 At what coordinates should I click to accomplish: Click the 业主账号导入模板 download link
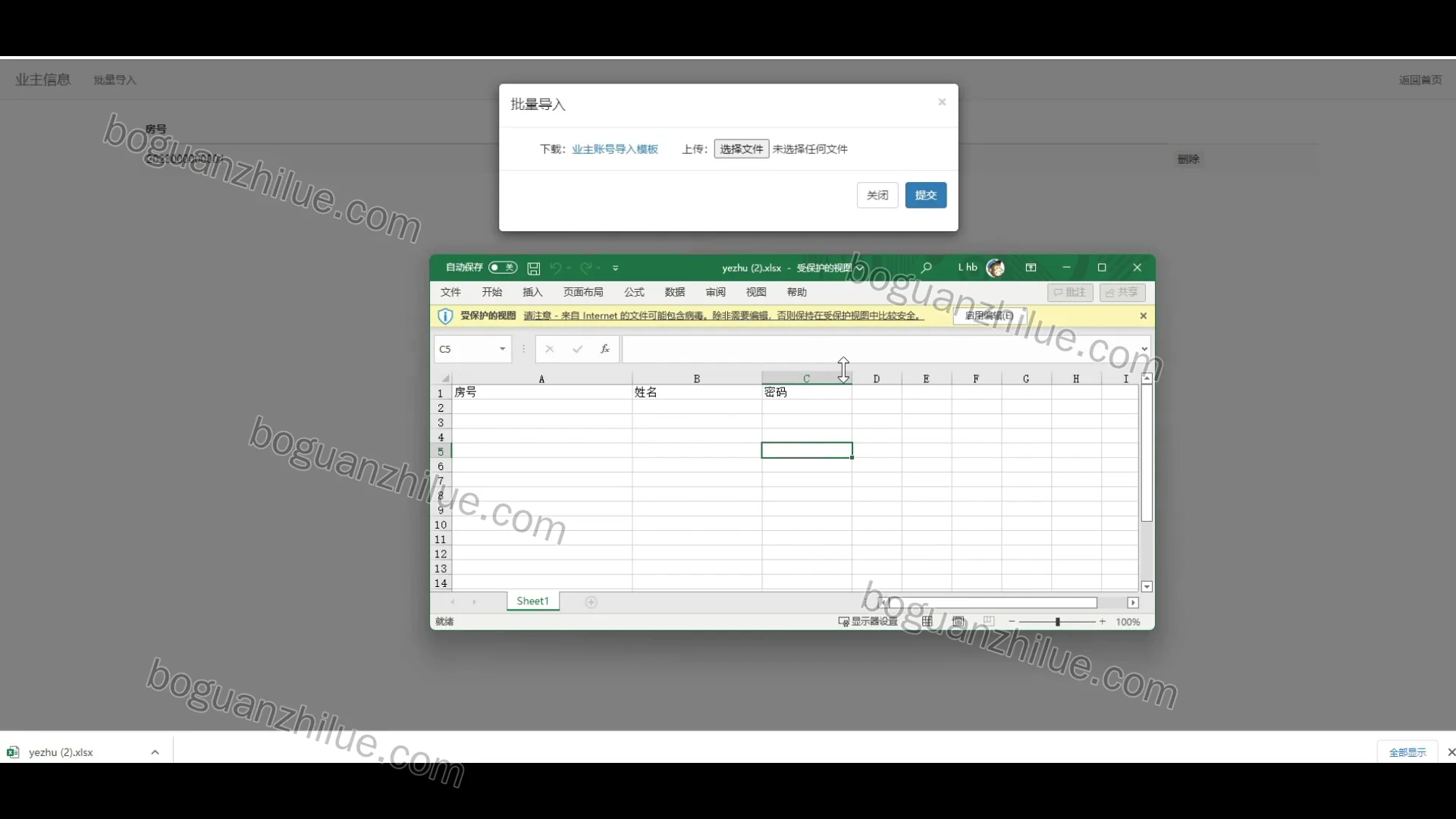615,149
